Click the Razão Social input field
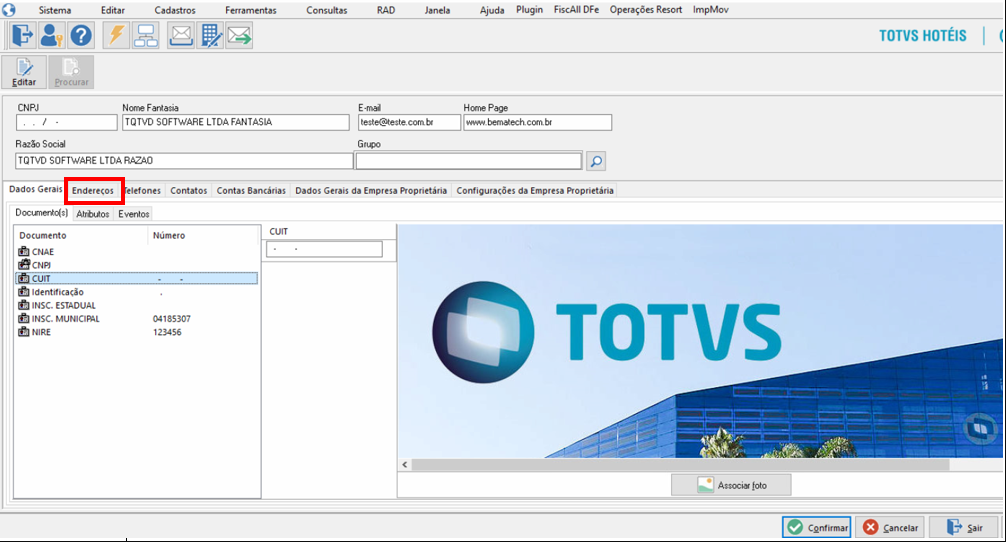 pyautogui.click(x=183, y=160)
